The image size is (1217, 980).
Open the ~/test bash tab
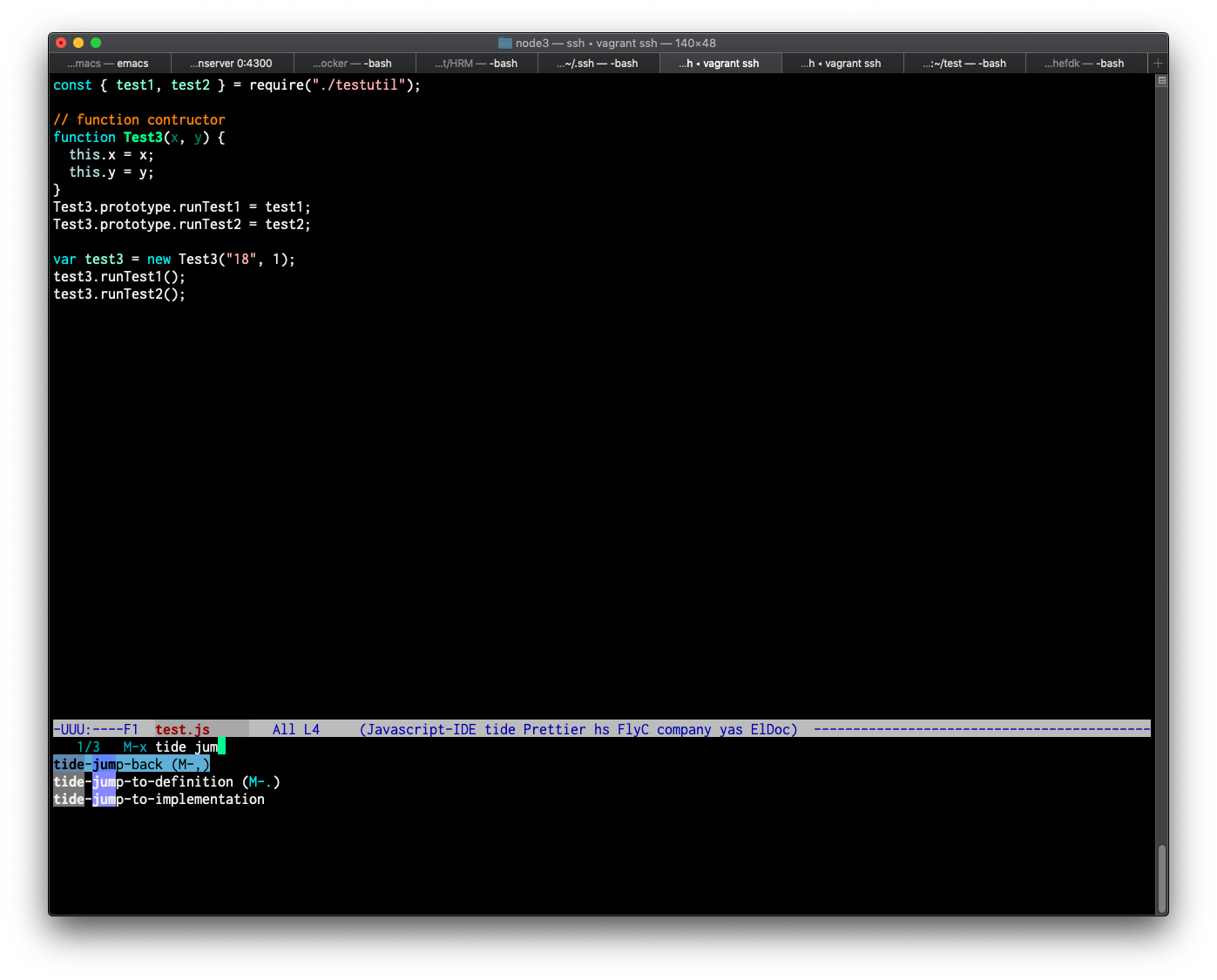964,63
